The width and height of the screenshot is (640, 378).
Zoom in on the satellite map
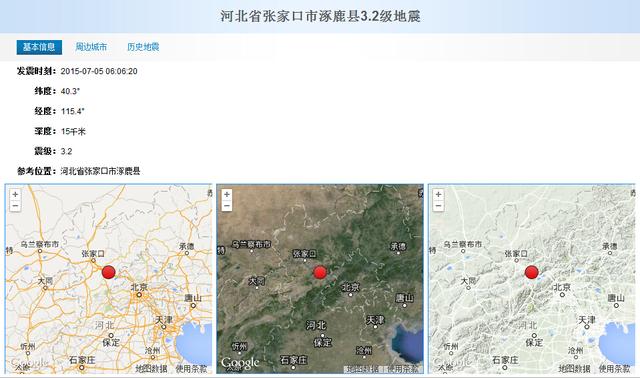pos(227,194)
